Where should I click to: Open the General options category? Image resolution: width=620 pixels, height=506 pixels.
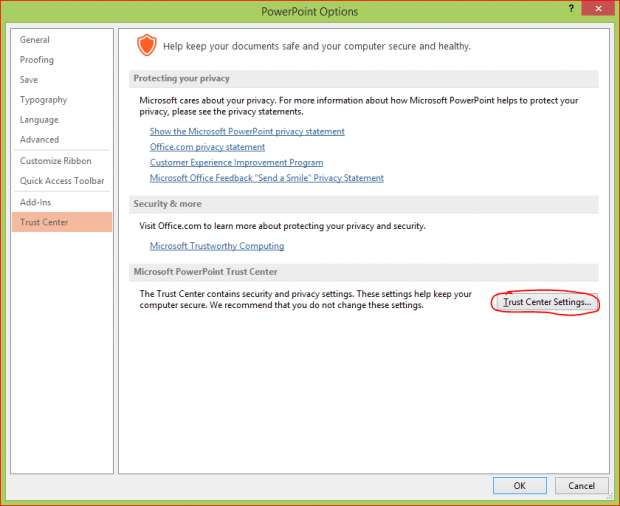[35, 40]
